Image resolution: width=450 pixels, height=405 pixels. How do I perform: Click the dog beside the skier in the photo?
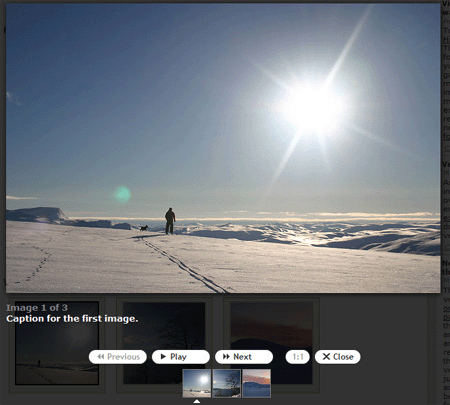[144, 228]
